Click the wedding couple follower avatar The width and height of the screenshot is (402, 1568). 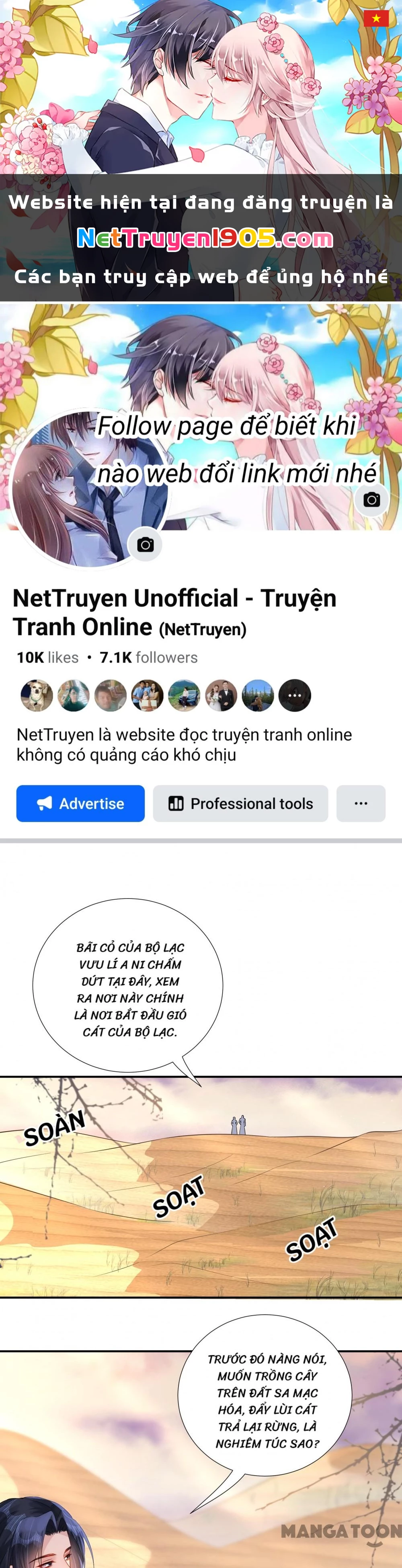point(221,695)
